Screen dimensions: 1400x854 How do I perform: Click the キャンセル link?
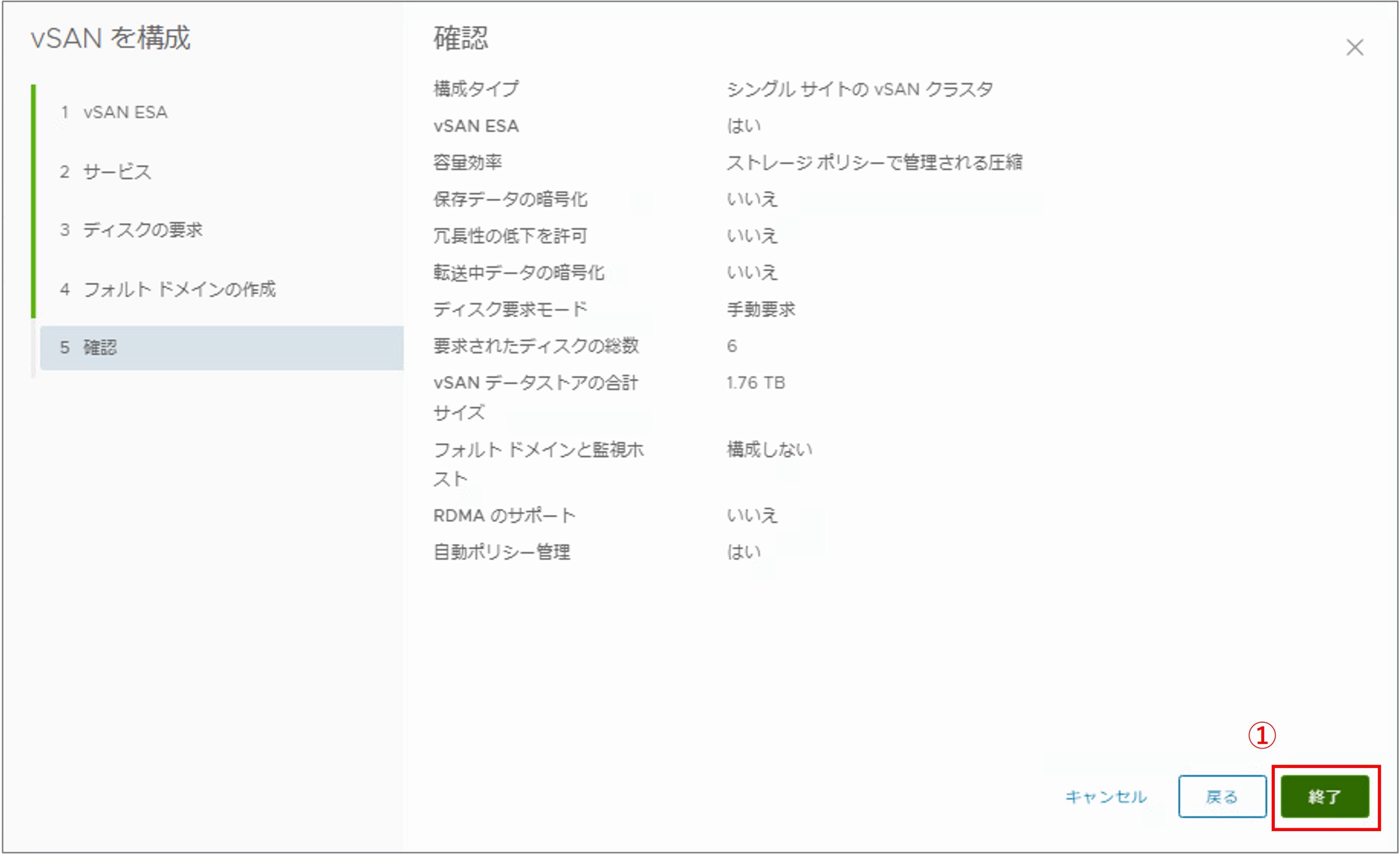[x=1106, y=796]
